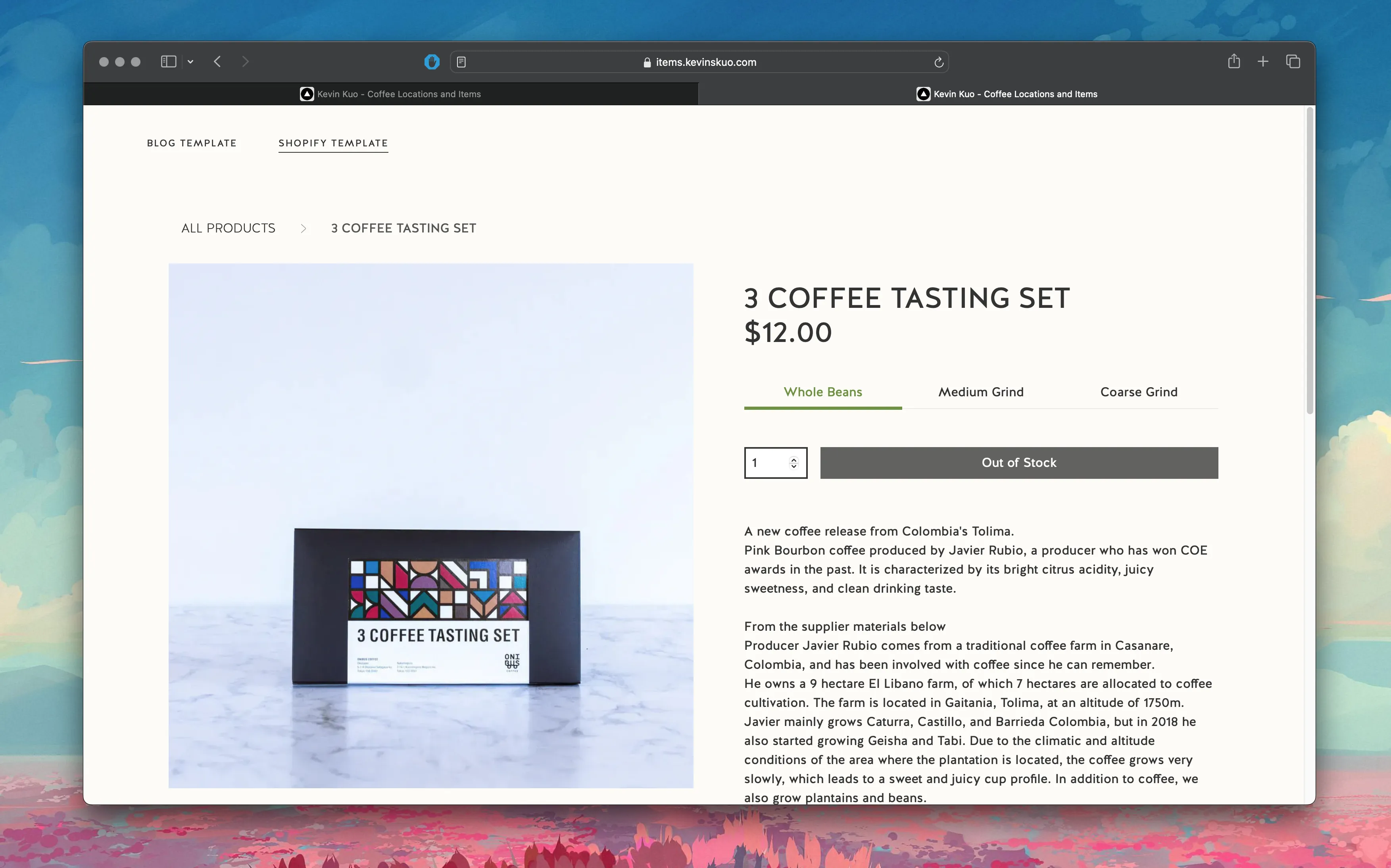Click the page refresh icon
This screenshot has height=868, width=1391.
[938, 62]
